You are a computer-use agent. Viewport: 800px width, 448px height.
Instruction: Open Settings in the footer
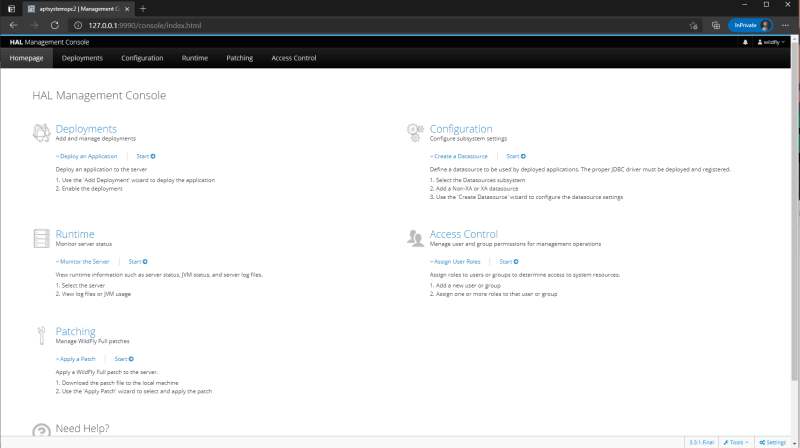tap(772, 442)
